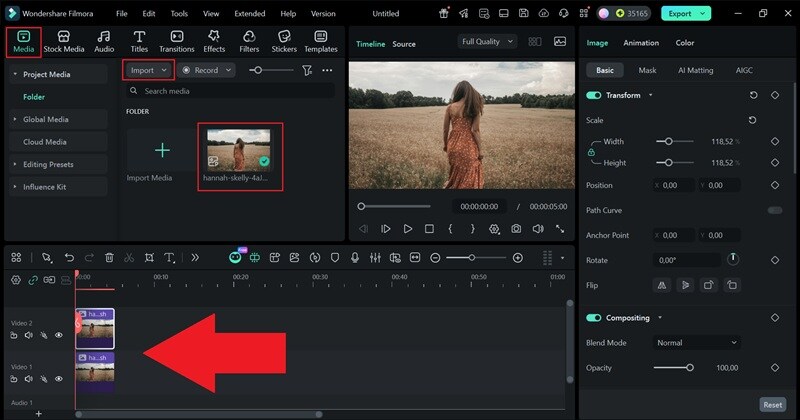This screenshot has width=800, height=420.
Task: Zoom out timeline with minus icon
Action: pyautogui.click(x=435, y=258)
